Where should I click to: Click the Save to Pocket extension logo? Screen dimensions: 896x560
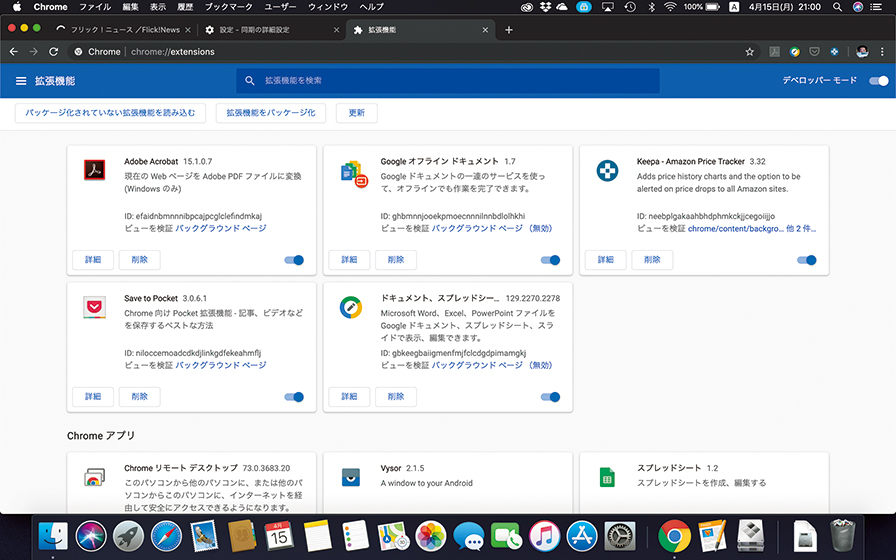coord(95,308)
